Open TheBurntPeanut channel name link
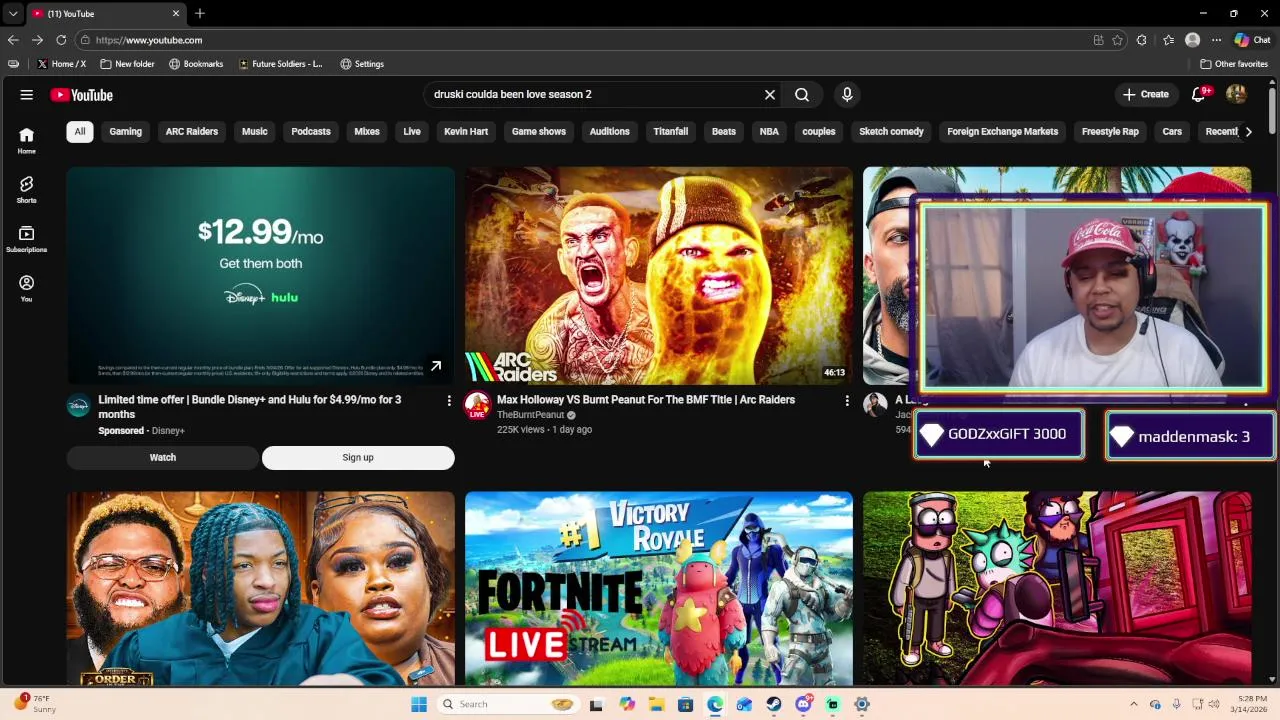Image resolution: width=1280 pixels, height=720 pixels. pos(531,415)
